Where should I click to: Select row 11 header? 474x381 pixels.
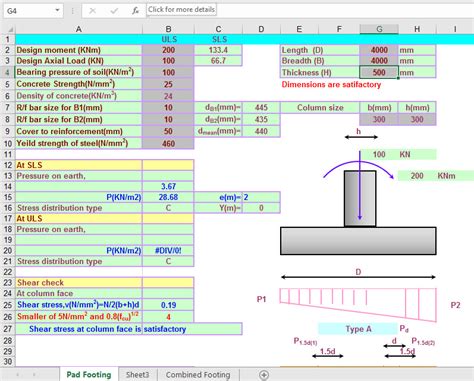click(8, 154)
